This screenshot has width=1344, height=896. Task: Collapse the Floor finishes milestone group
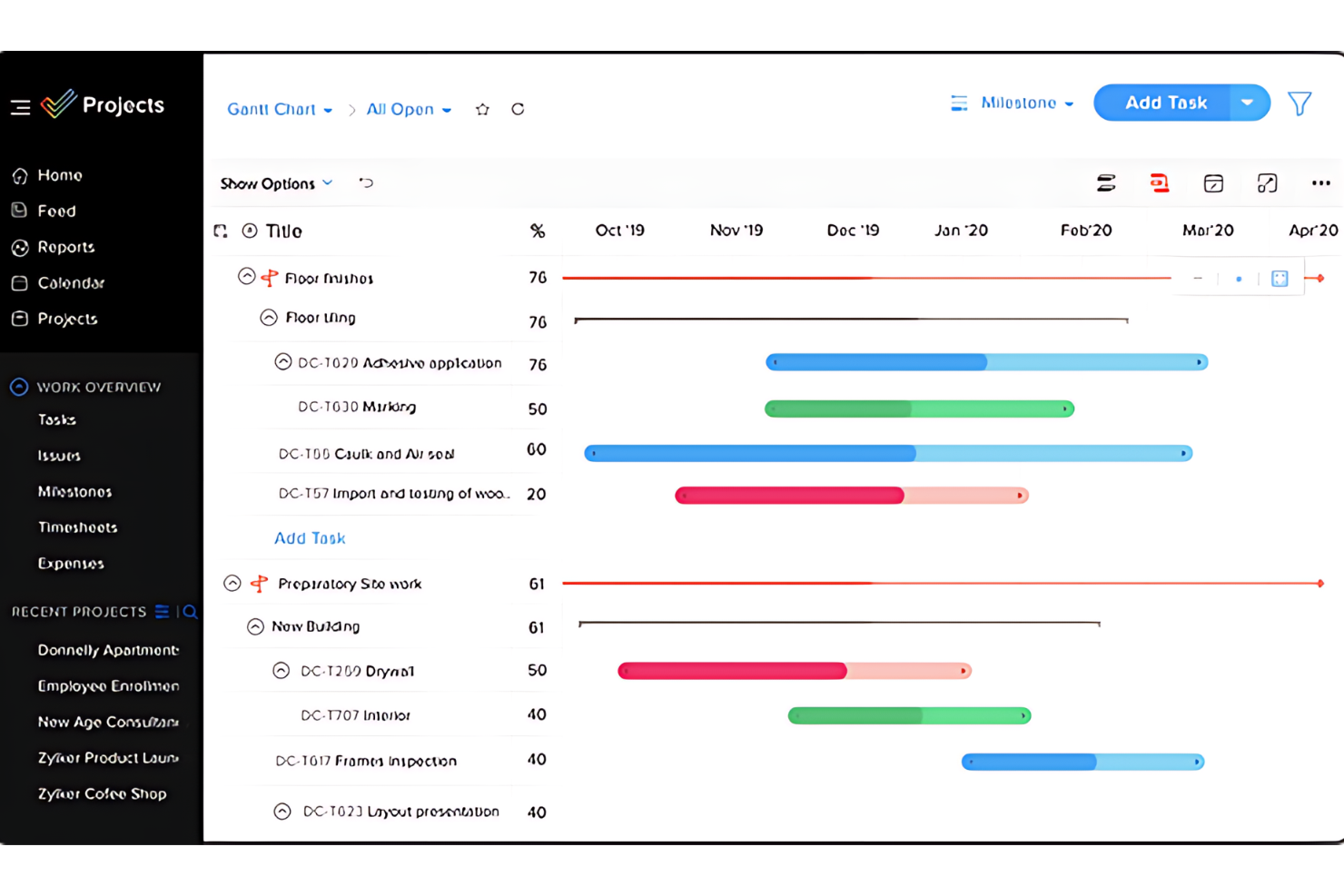246,276
